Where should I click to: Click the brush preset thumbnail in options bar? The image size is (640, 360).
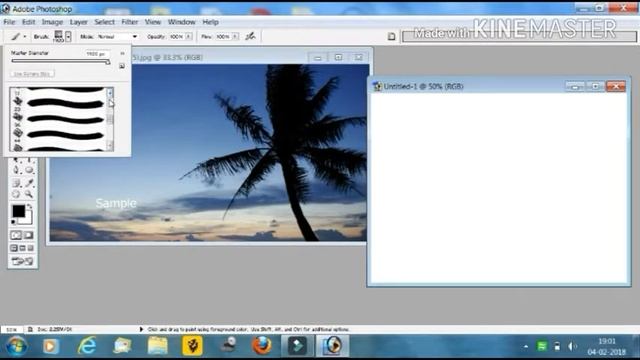click(58, 36)
